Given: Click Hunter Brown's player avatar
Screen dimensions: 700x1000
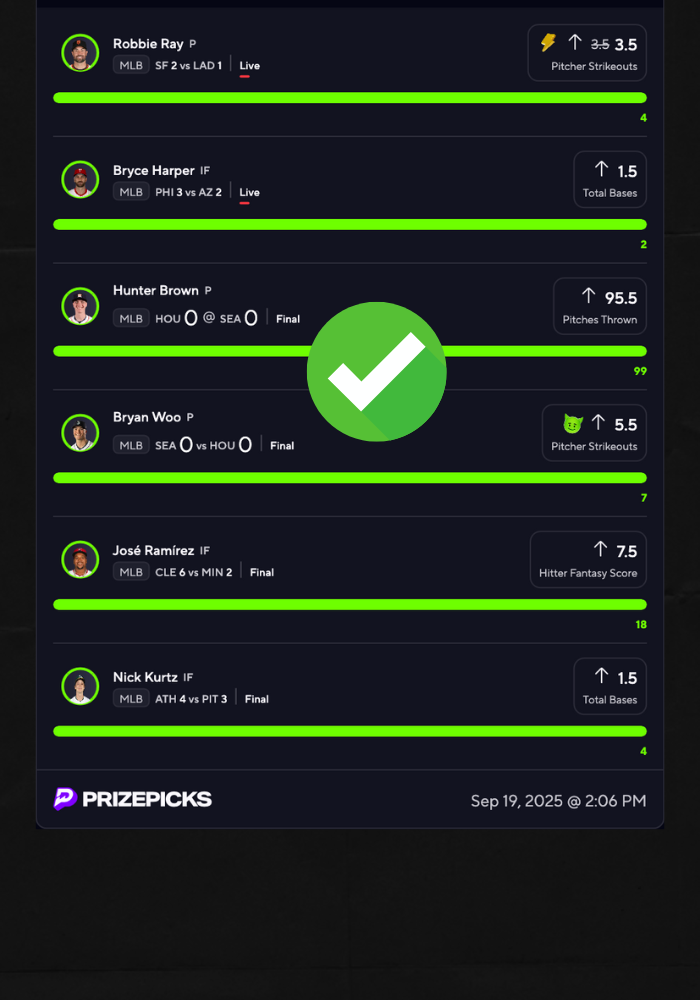Looking at the screenshot, I should point(80,306).
